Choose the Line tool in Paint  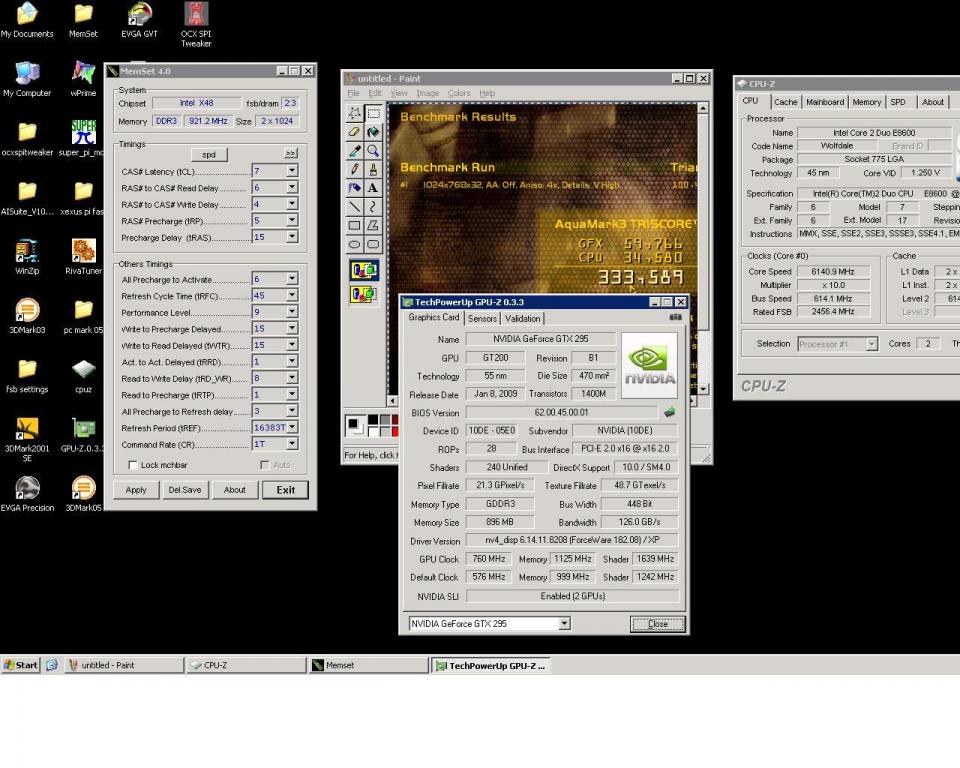pos(354,206)
